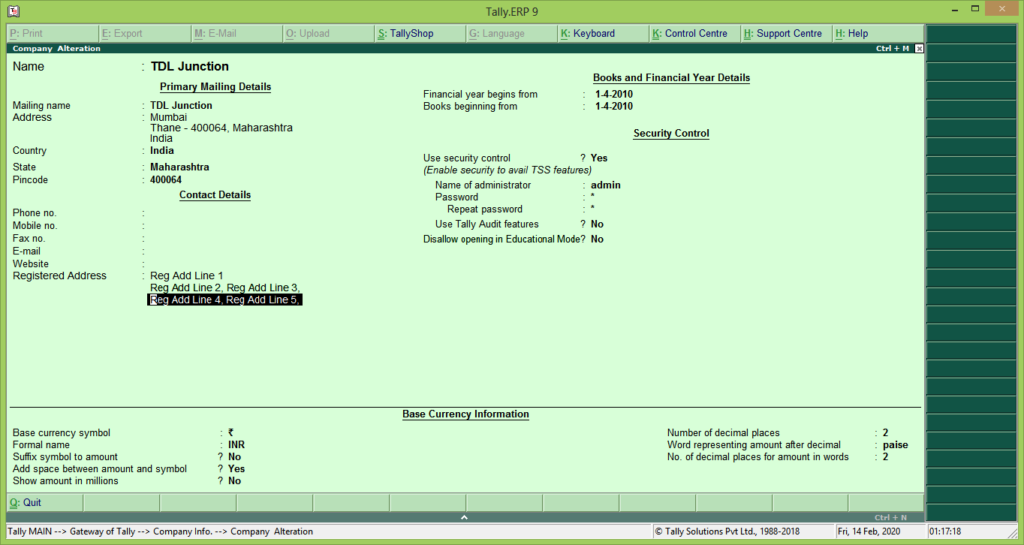Edit the Formal name INR field
Viewport: 1024px width, 545px height.
click(236, 444)
